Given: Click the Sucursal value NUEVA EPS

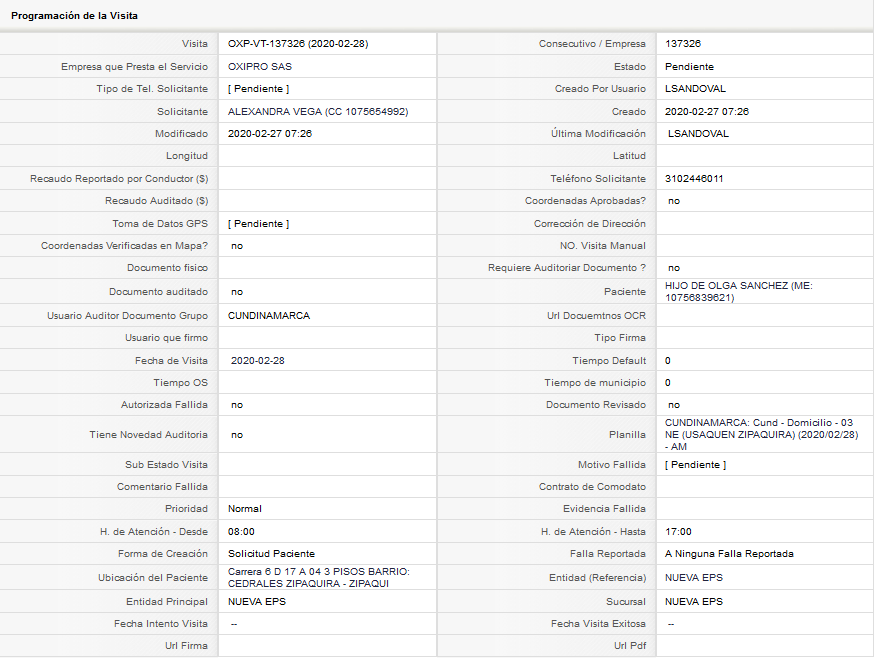Looking at the screenshot, I should point(694,602).
